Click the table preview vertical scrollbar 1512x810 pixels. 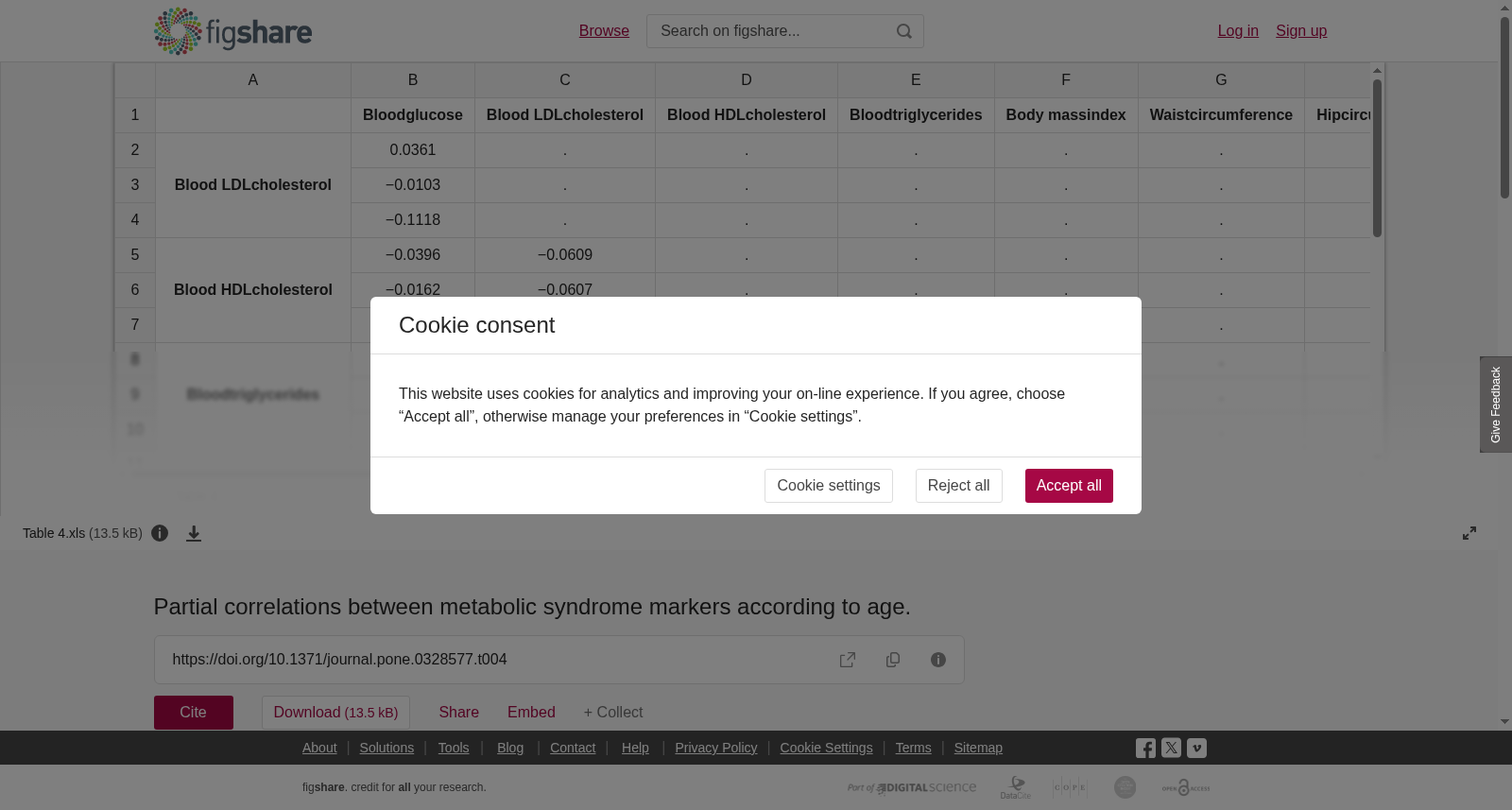1378,157
